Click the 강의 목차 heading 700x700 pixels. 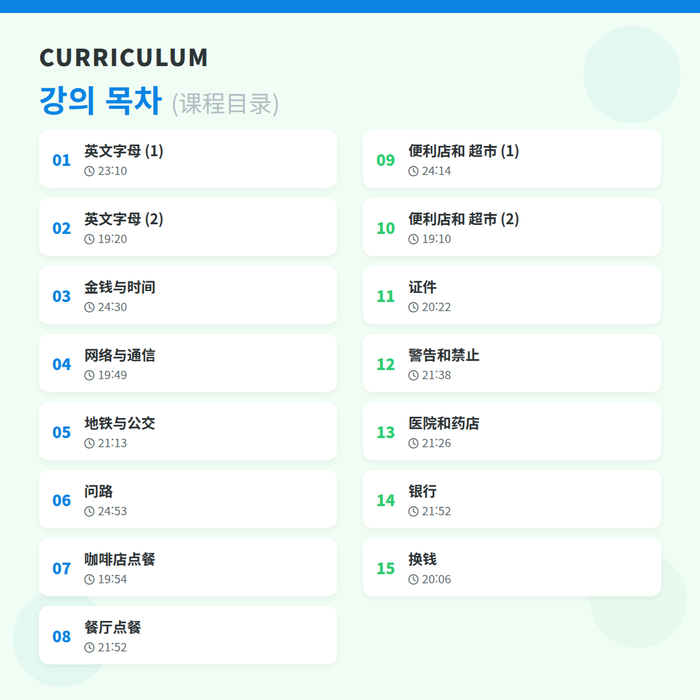(x=100, y=101)
